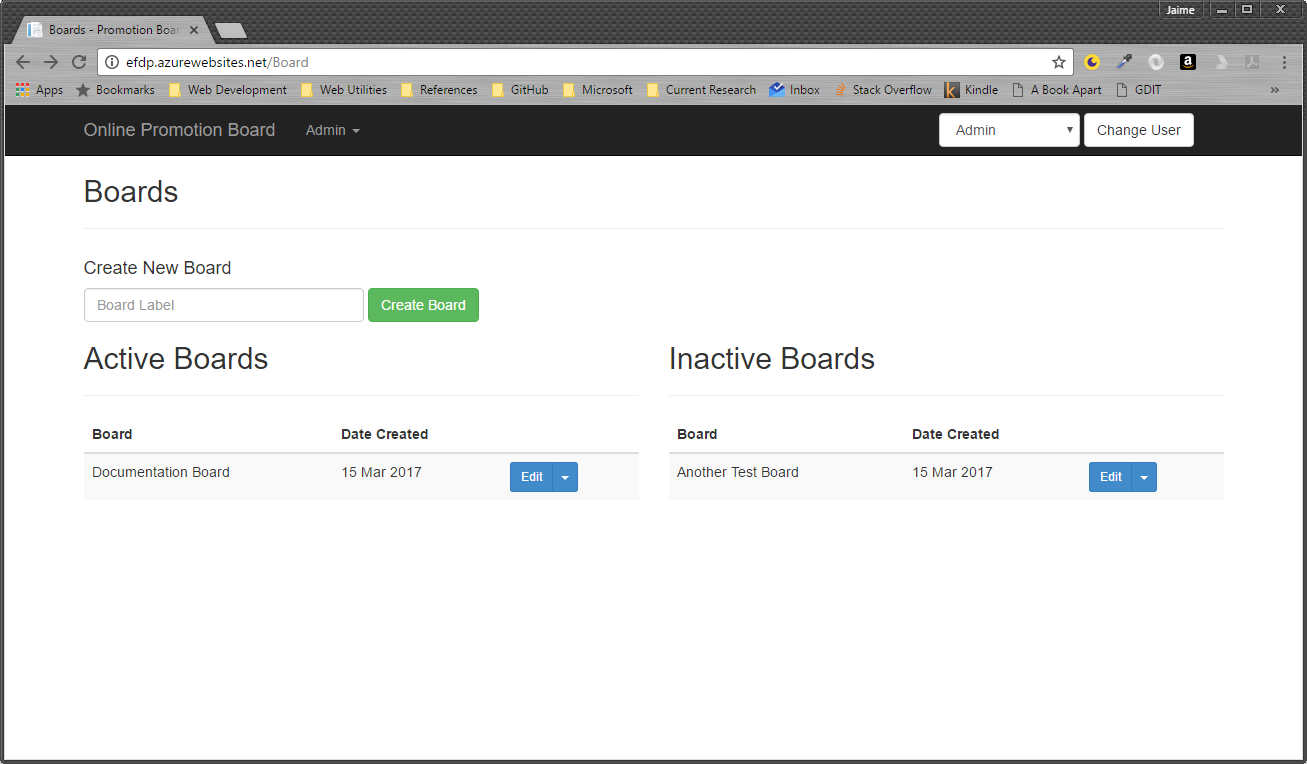1307x764 pixels.
Task: Click the Amazon extension icon
Action: click(1187, 62)
